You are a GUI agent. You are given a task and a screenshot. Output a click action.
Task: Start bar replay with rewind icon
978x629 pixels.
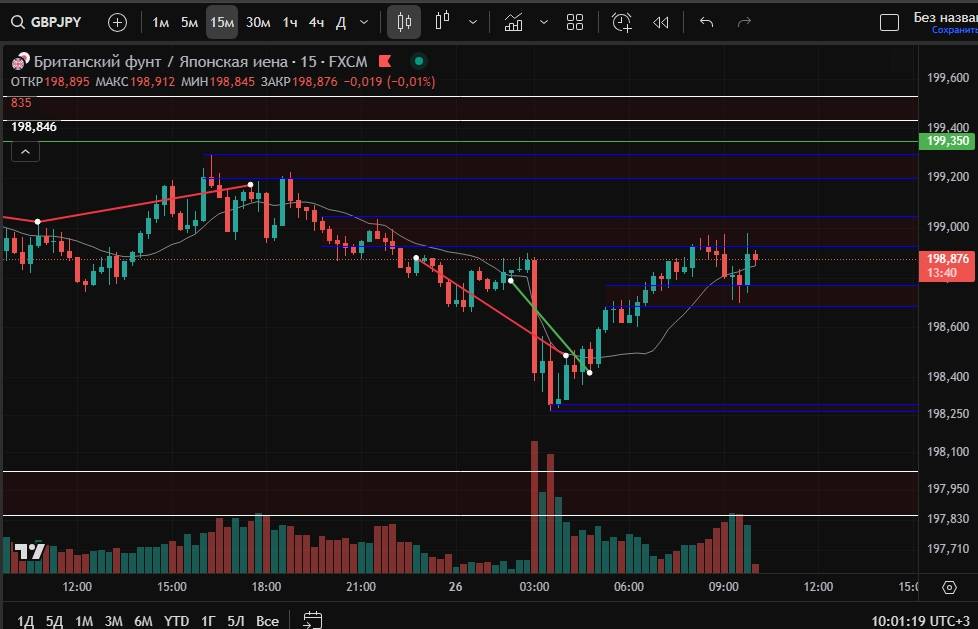pos(661,22)
